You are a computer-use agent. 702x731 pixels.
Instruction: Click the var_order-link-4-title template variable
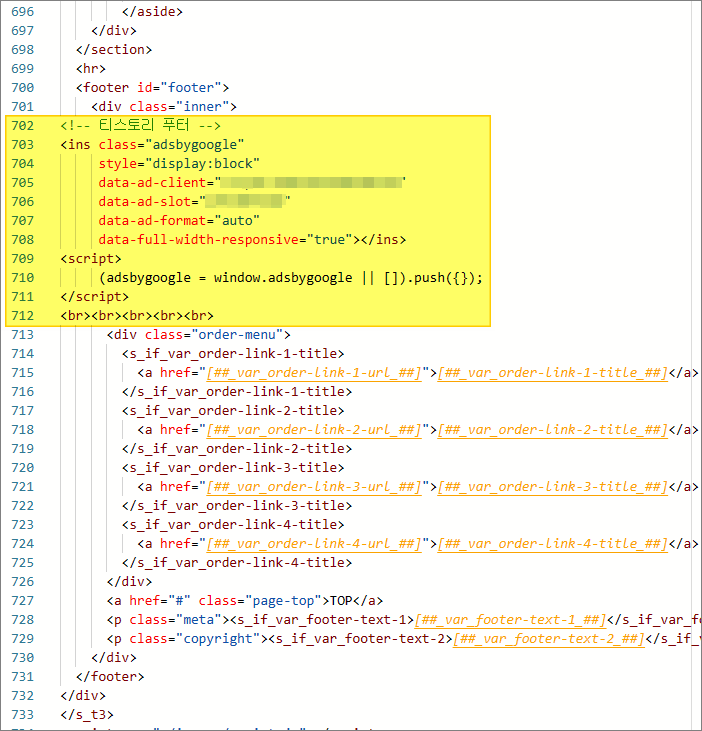pos(553,543)
